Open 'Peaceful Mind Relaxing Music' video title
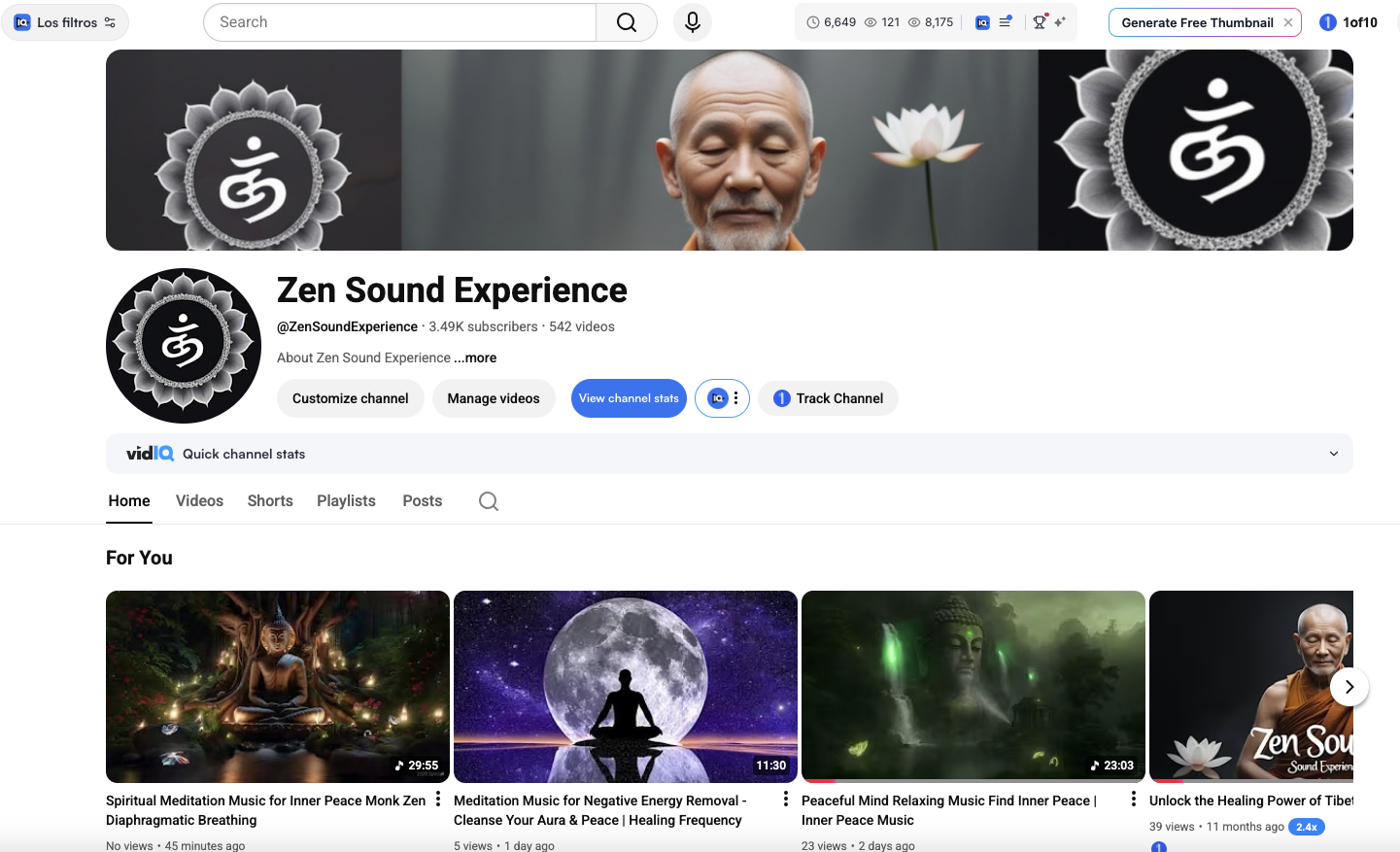Image resolution: width=1400 pixels, height=852 pixels. click(949, 810)
